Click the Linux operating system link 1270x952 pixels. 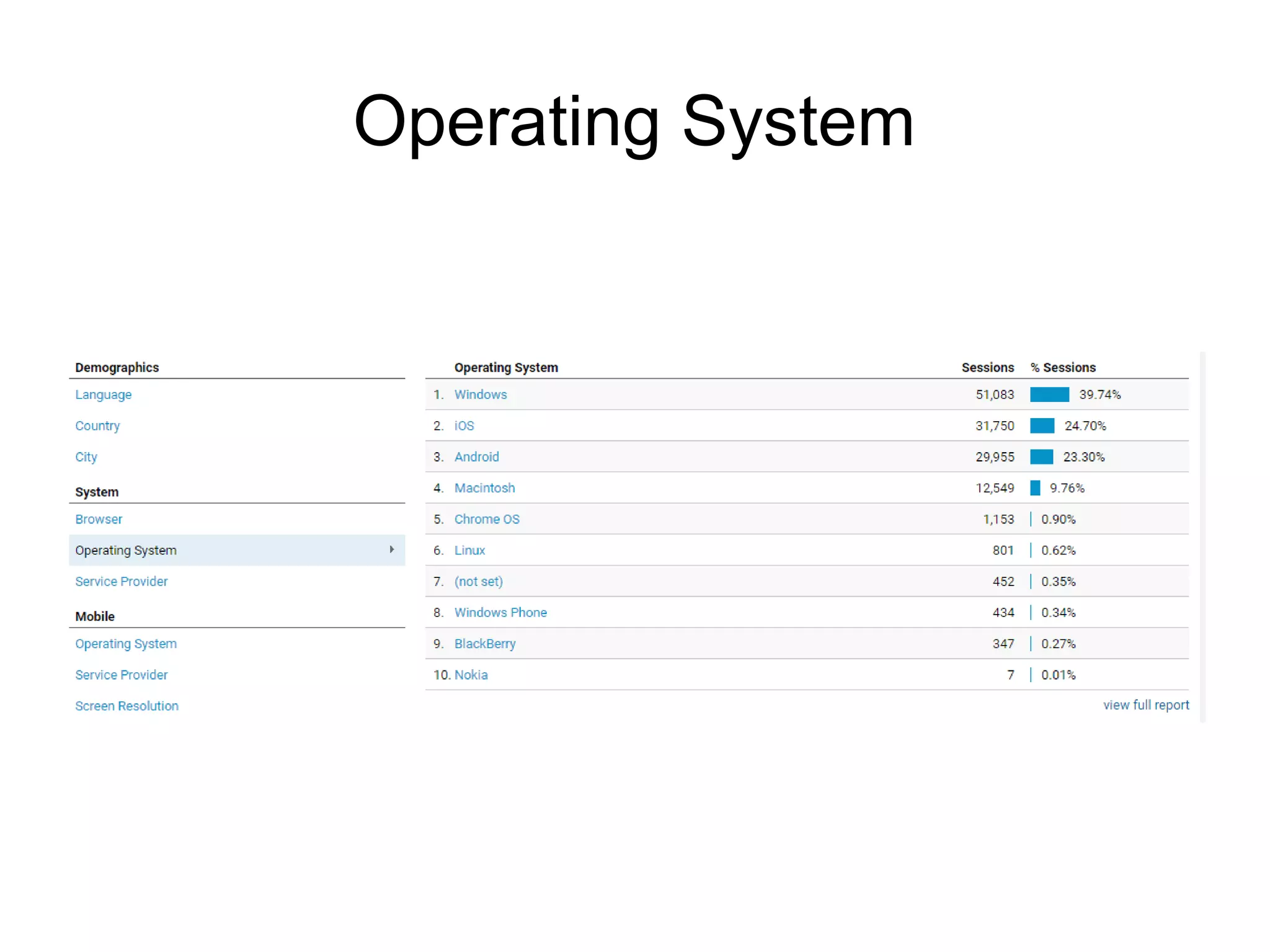click(469, 550)
